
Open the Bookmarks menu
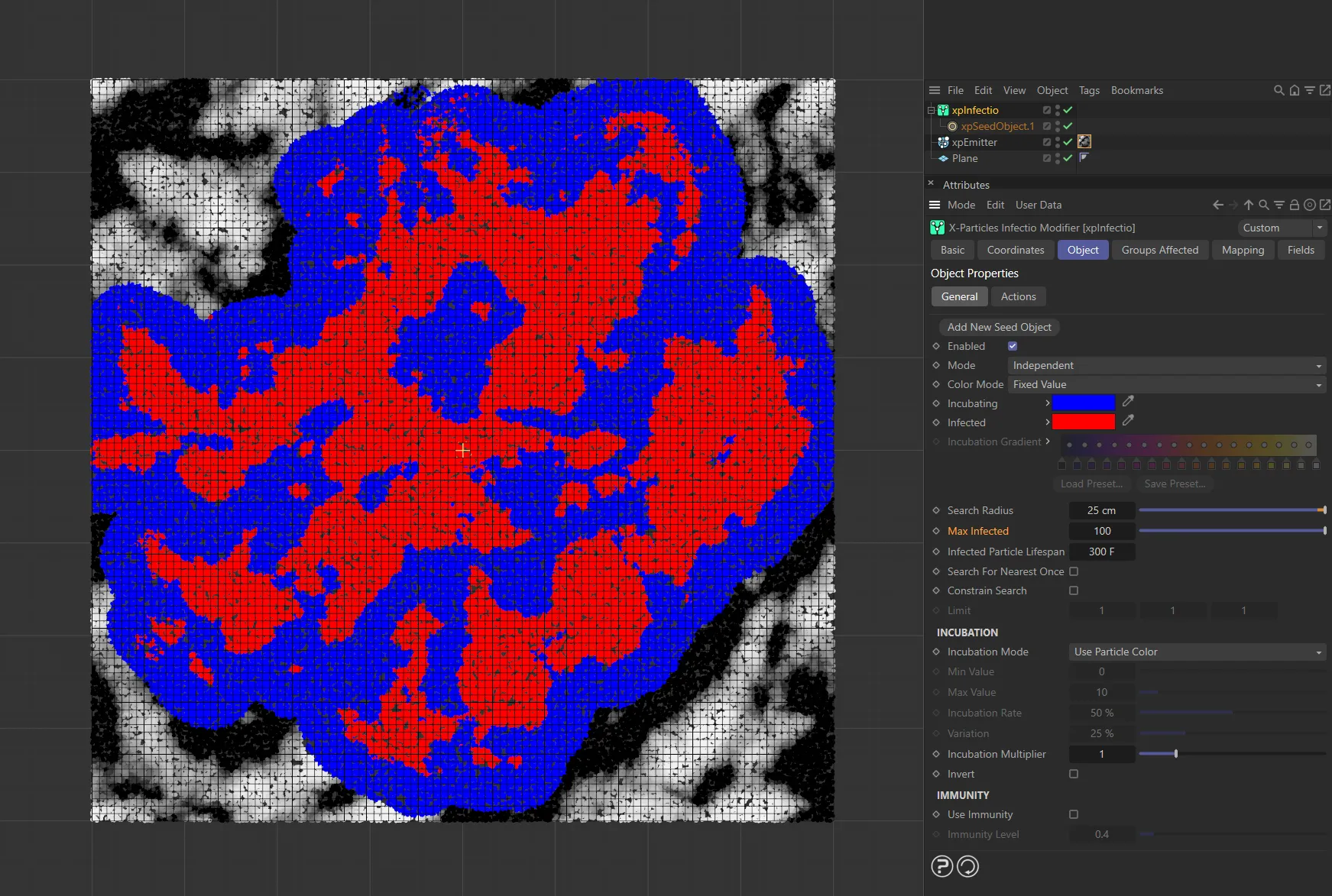1137,90
